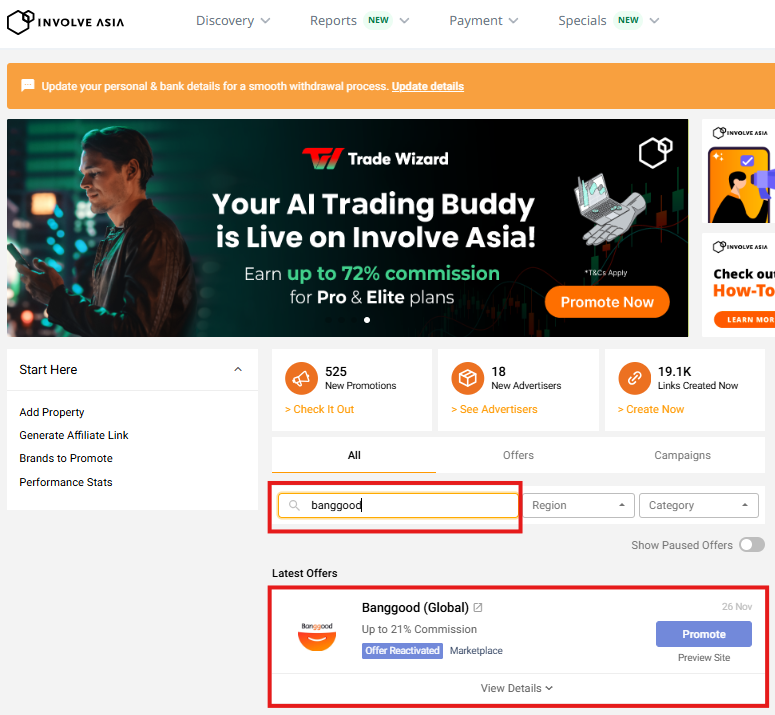Click the banner carousel dot indicator
The height and width of the screenshot is (715, 775).
click(367, 320)
